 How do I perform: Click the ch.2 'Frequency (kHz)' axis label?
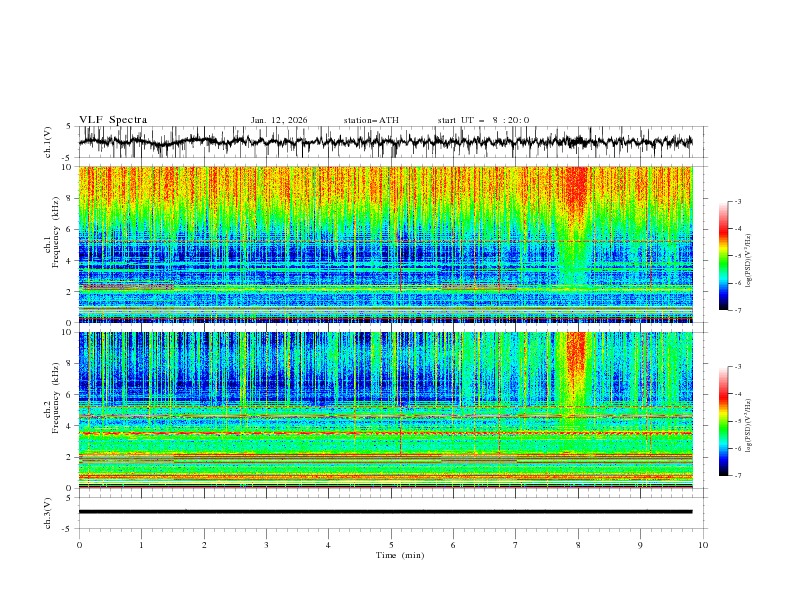tap(56, 397)
